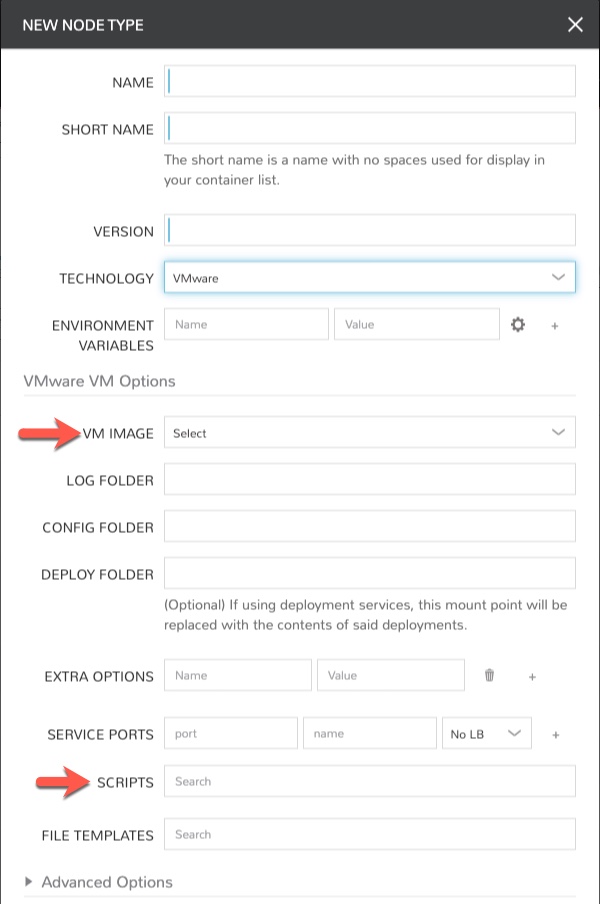This screenshot has width=600, height=904.
Task: Click the NAME input field
Action: 370,82
